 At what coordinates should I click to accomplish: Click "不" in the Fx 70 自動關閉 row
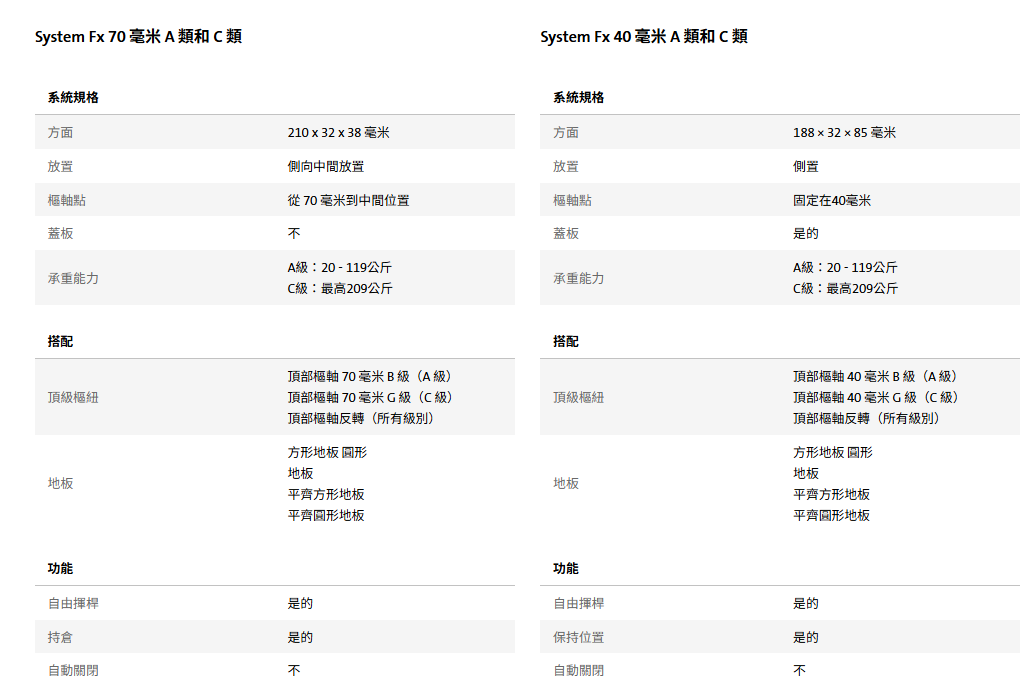tap(294, 670)
